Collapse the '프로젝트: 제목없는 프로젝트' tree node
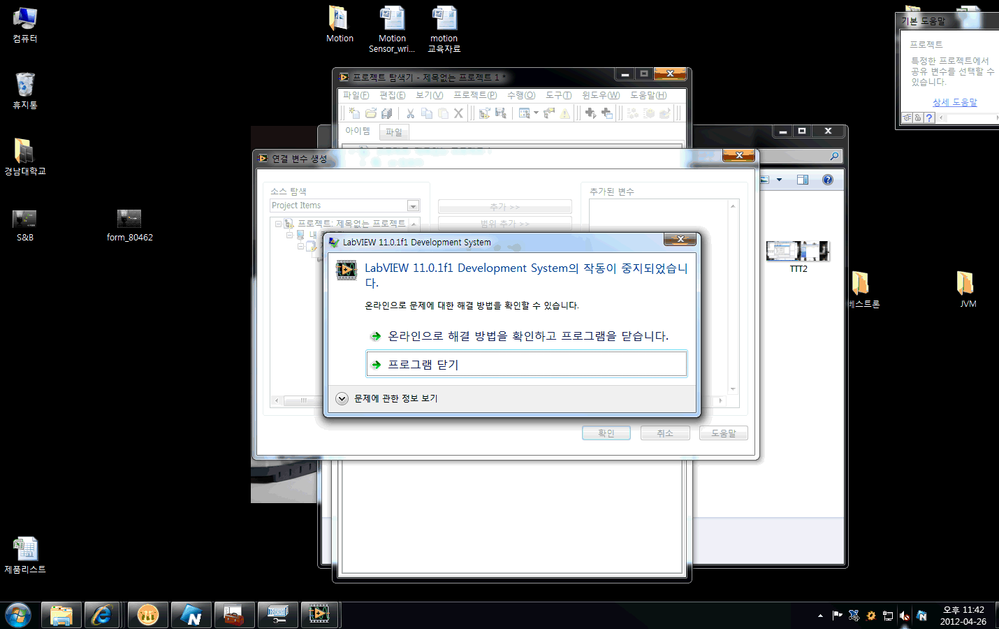Viewport: 999px width, 629px height. coord(278,224)
